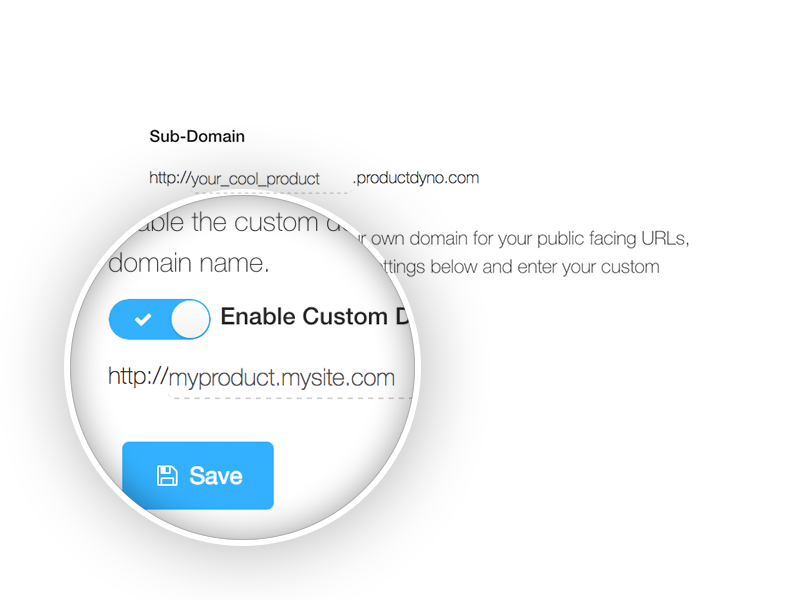Image resolution: width=800 pixels, height=600 pixels.
Task: Toggle the Enable Custom Domain switch
Action: pyautogui.click(x=159, y=319)
